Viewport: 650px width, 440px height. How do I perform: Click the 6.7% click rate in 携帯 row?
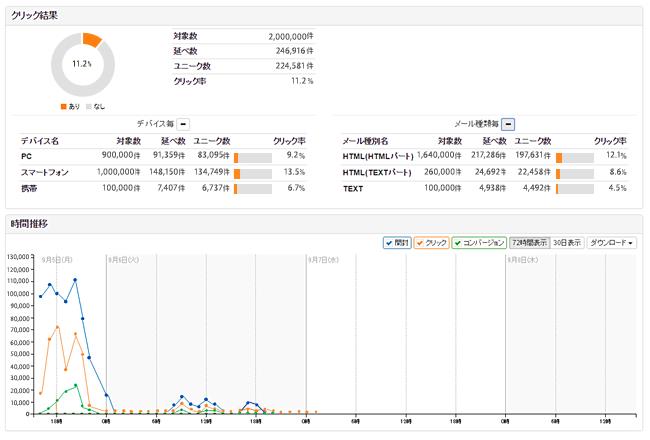296,188
